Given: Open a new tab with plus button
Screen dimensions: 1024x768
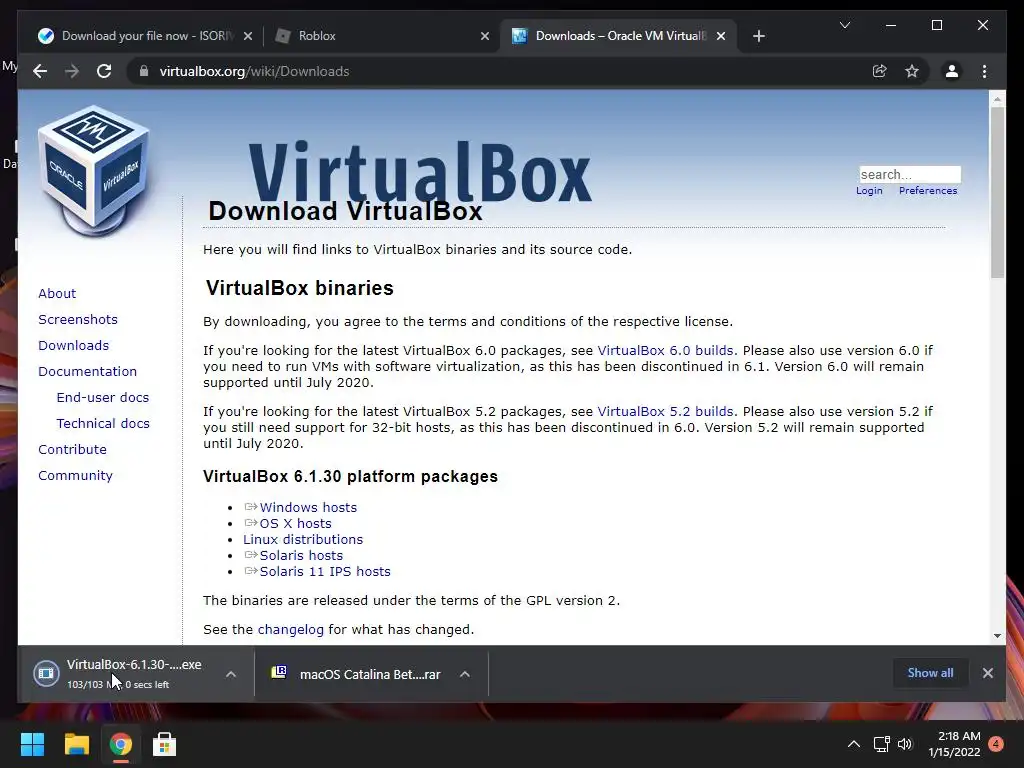Looking at the screenshot, I should tap(758, 36).
